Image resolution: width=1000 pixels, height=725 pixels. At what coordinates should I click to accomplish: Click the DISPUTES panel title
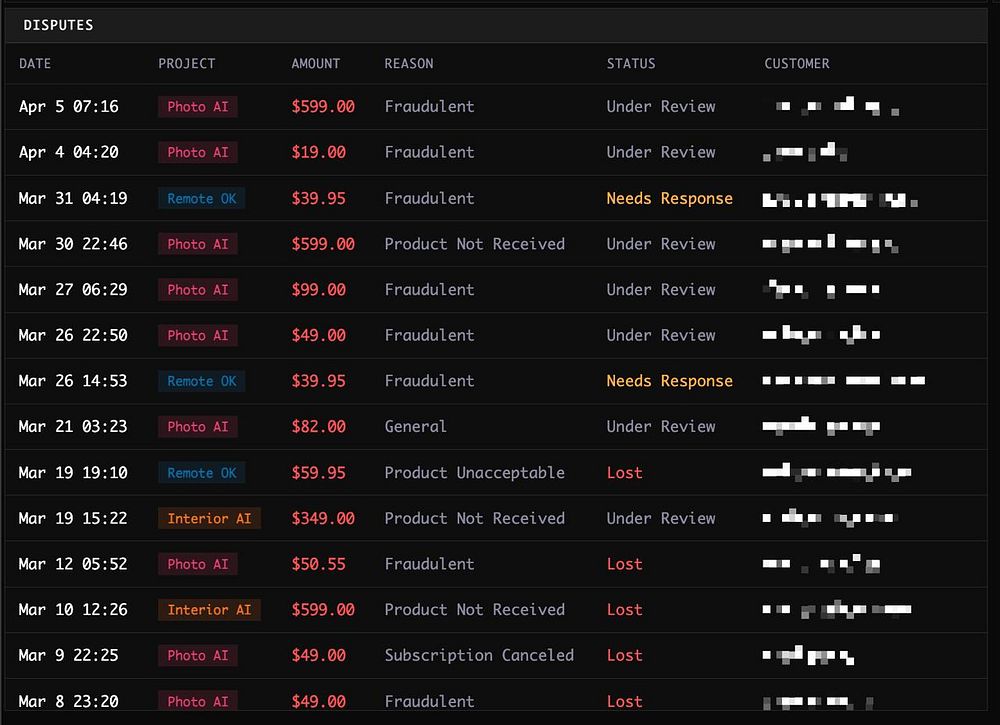pos(58,25)
